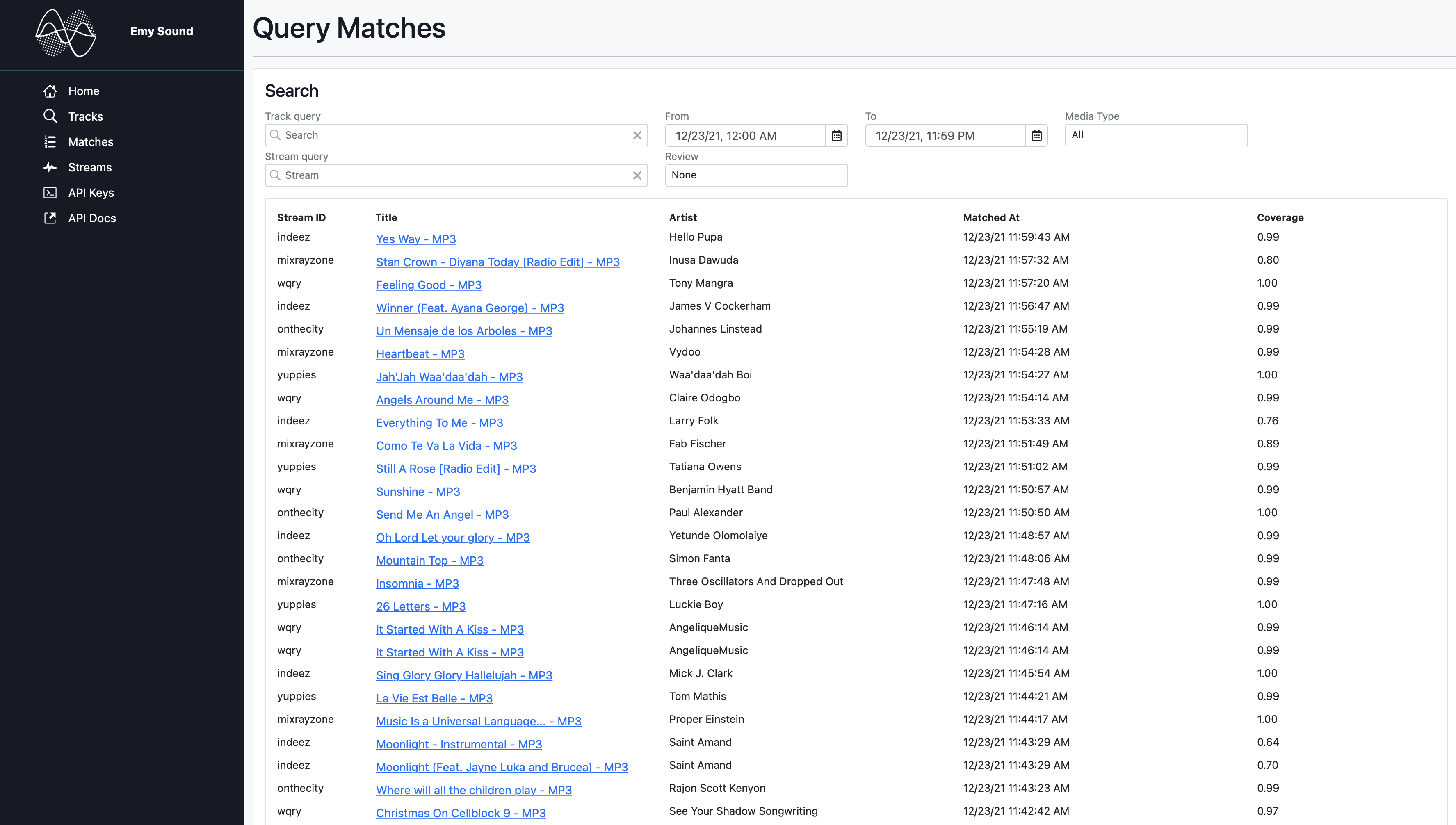Click the Streams waveform icon
Image resolution: width=1456 pixels, height=825 pixels.
50,167
